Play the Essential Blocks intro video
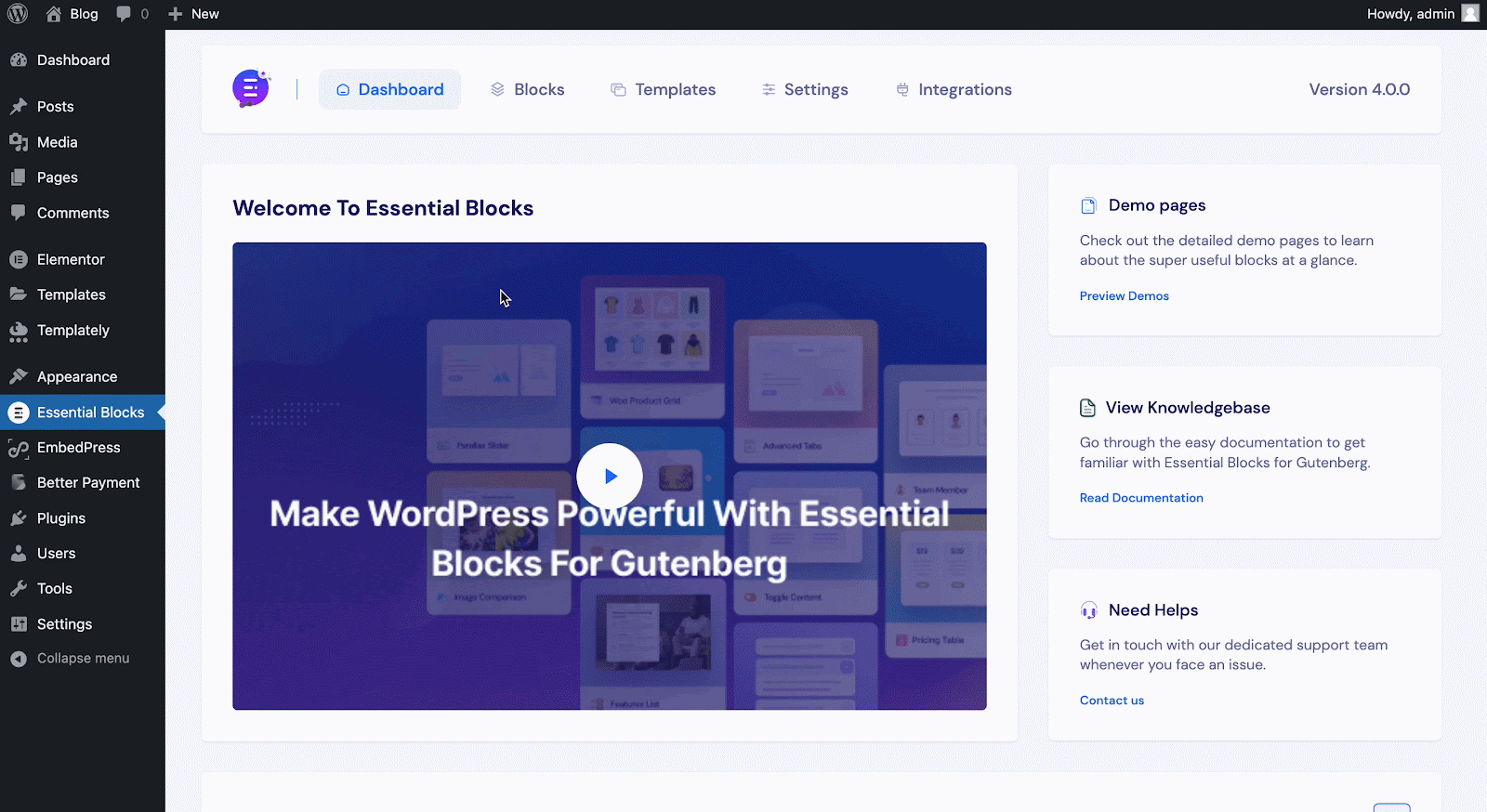 tap(610, 477)
